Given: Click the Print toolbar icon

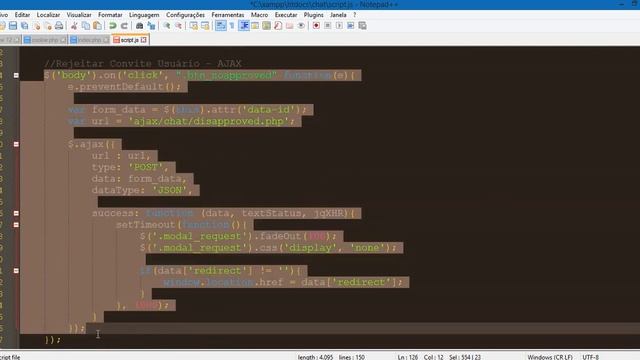Looking at the screenshot, I should tap(59, 26).
